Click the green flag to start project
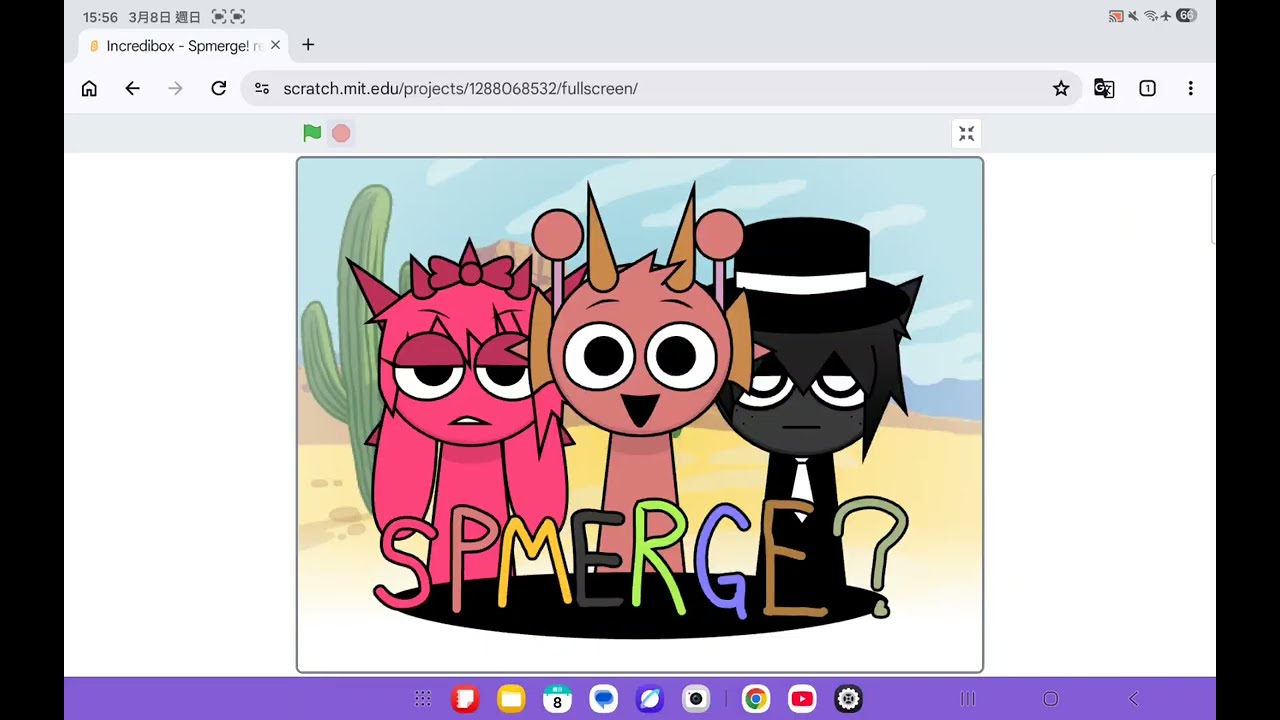 [x=312, y=133]
